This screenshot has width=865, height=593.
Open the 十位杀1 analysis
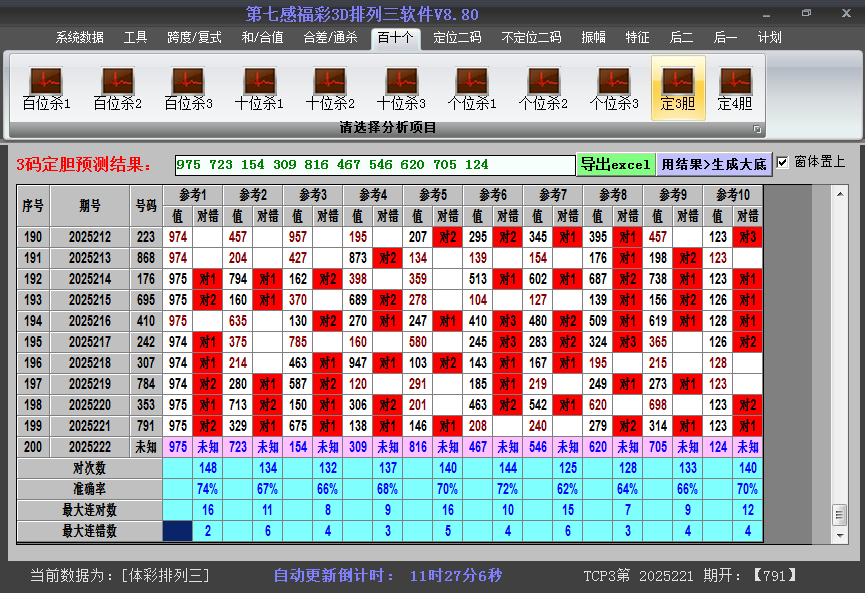pyautogui.click(x=259, y=88)
